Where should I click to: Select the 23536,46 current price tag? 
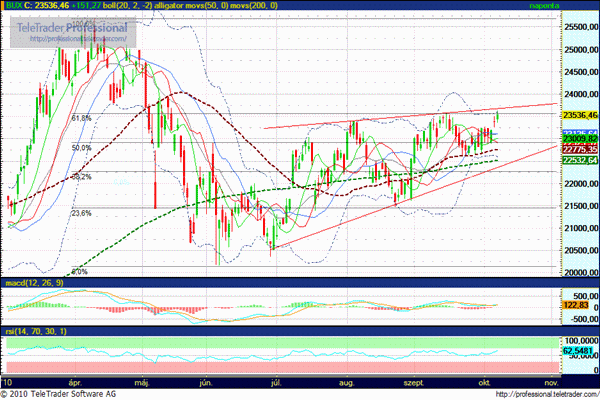point(576,115)
